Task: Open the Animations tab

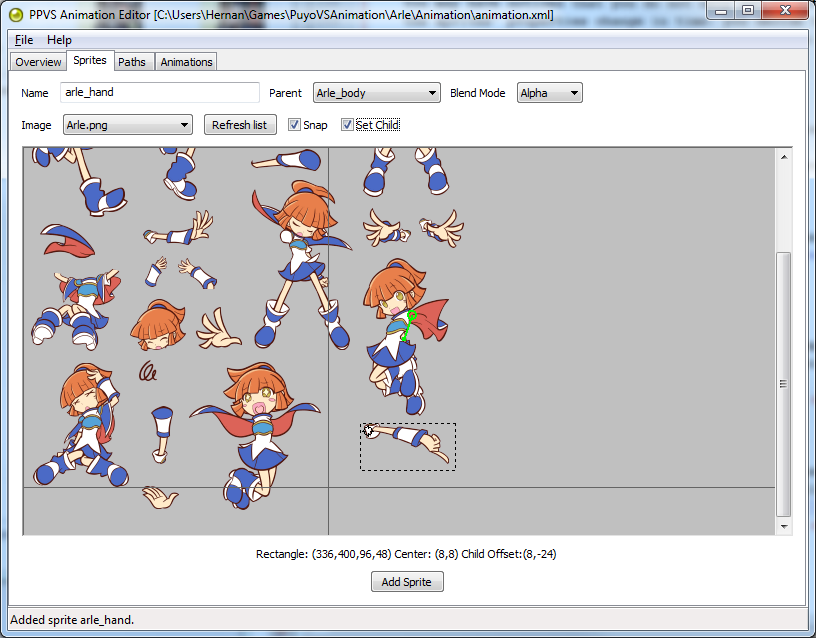Action: (x=186, y=62)
